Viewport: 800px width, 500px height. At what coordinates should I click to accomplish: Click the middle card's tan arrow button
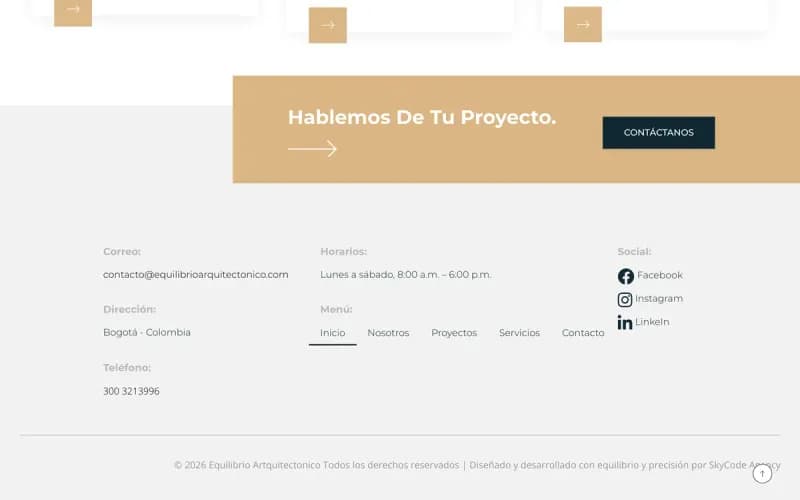[x=328, y=25]
